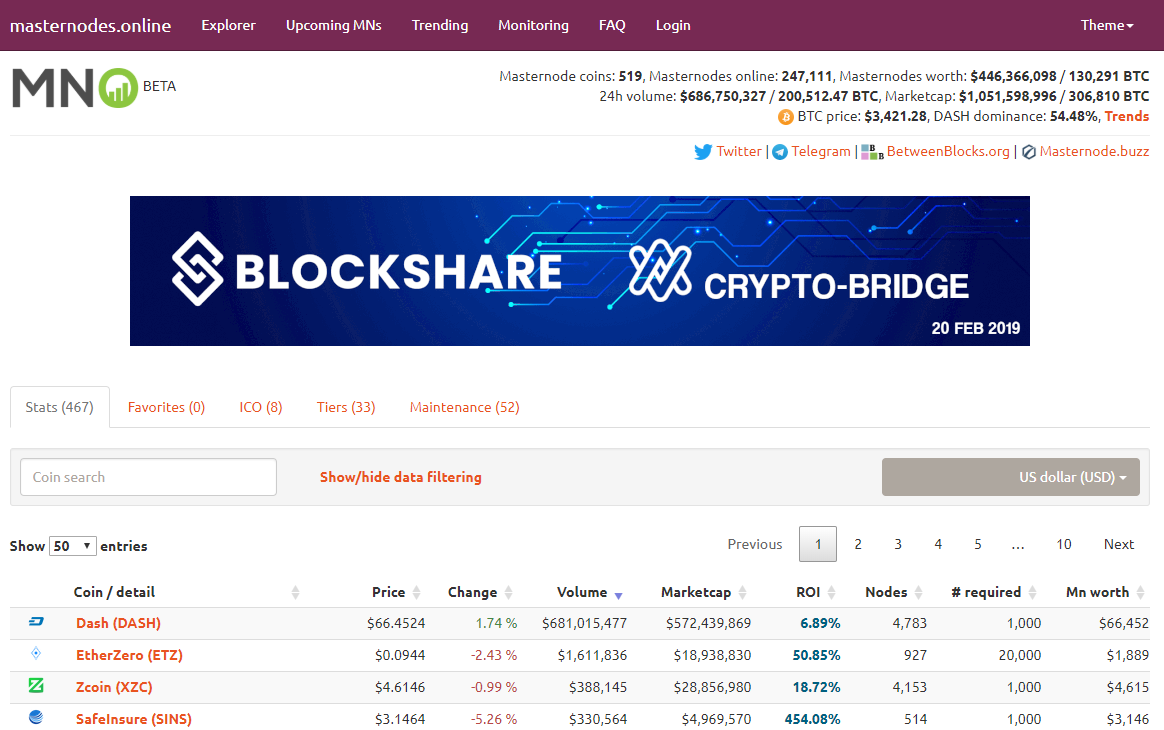The width and height of the screenshot is (1164, 730).
Task: Go to page 2 of results
Action: coord(858,544)
